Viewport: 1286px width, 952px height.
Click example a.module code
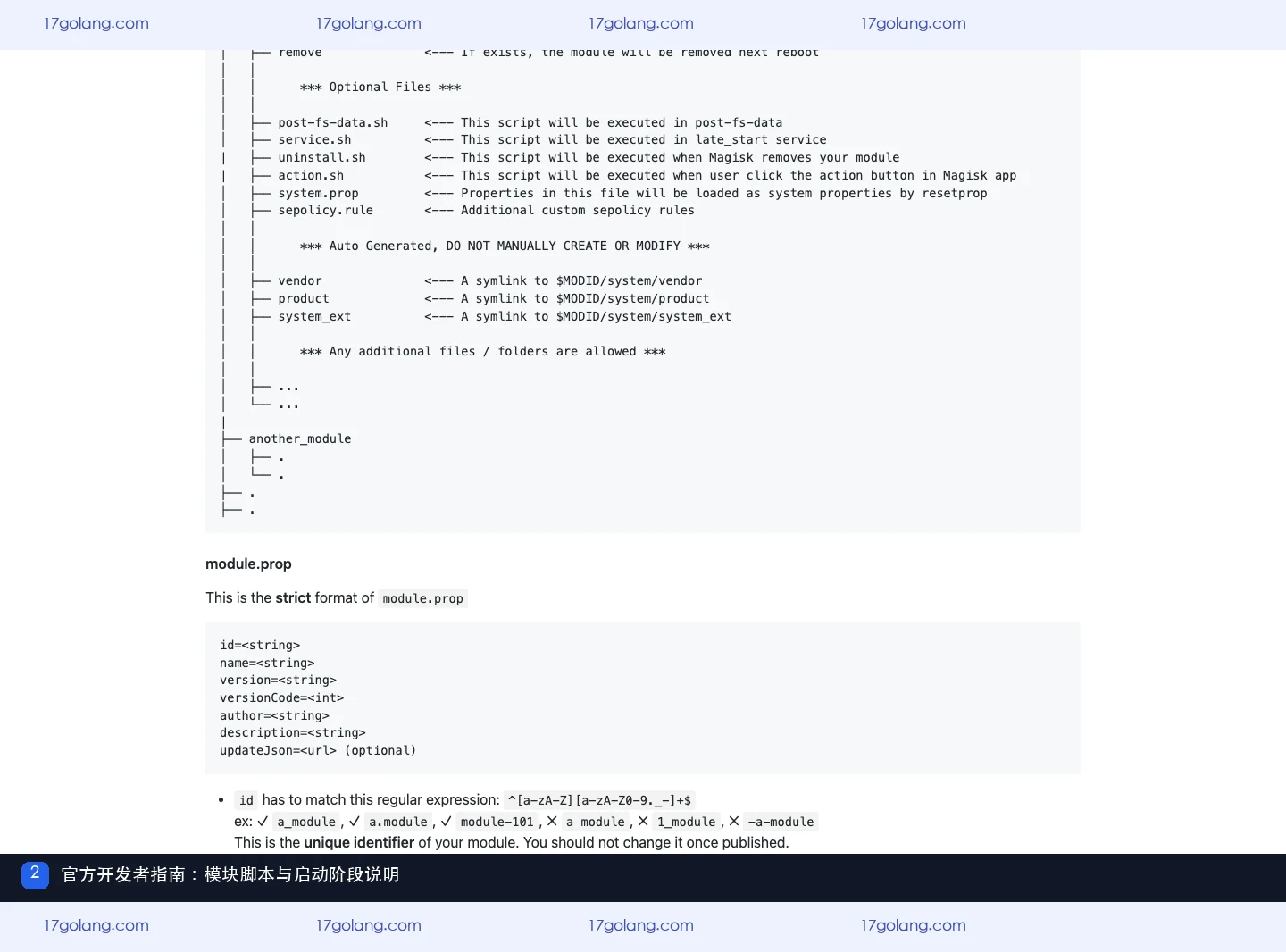click(398, 822)
